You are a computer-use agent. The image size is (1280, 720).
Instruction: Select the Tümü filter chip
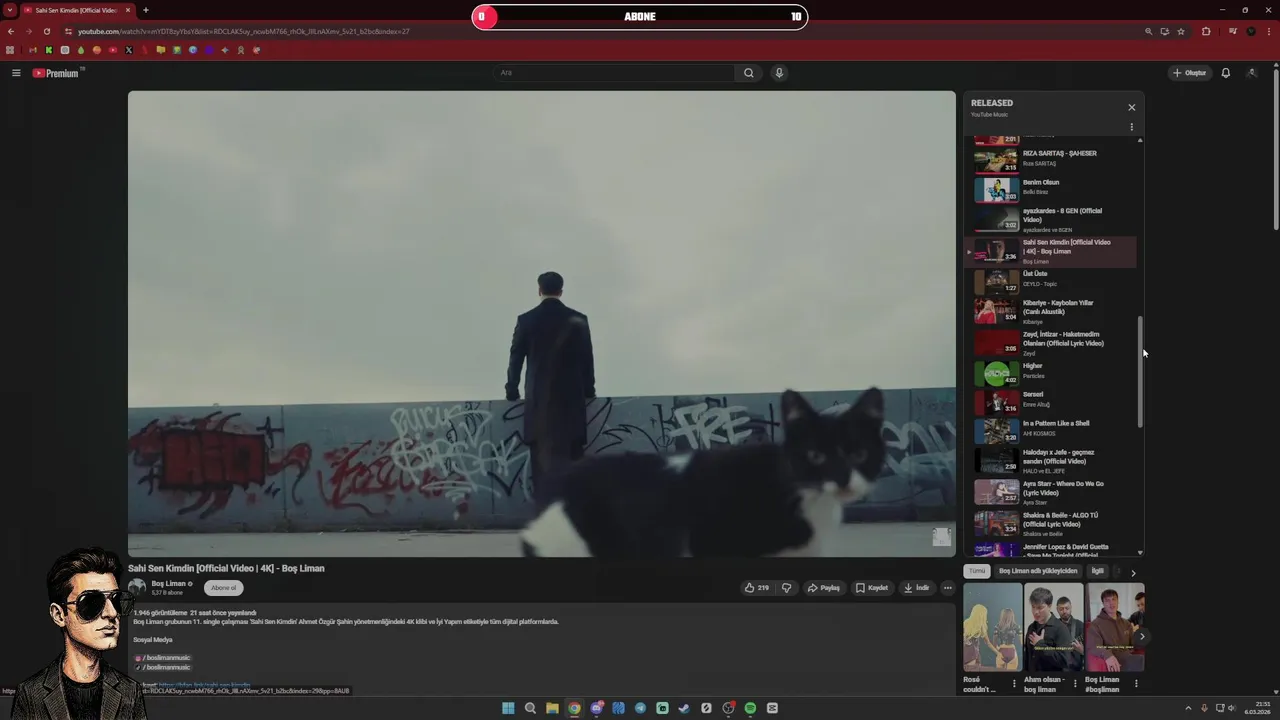pos(977,571)
